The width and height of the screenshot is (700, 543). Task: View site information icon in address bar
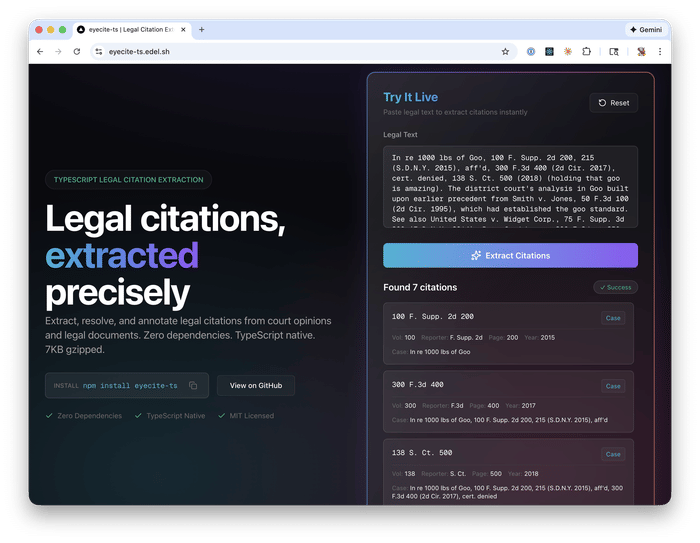(x=98, y=51)
